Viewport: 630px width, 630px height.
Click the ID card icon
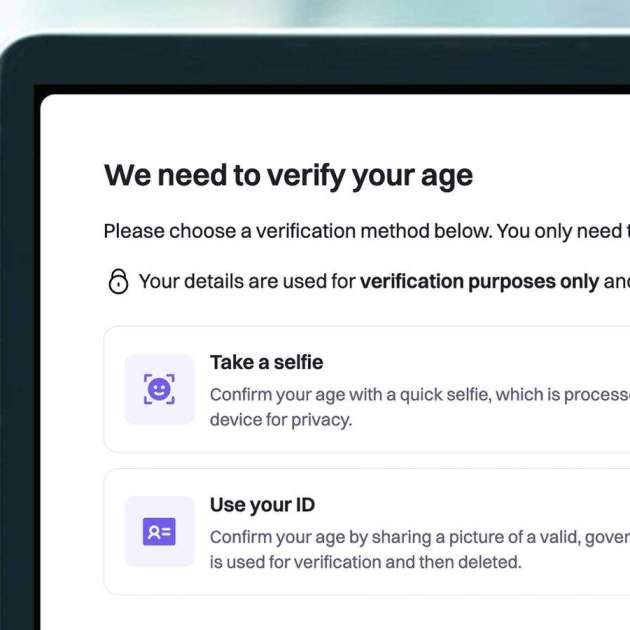tap(159, 532)
